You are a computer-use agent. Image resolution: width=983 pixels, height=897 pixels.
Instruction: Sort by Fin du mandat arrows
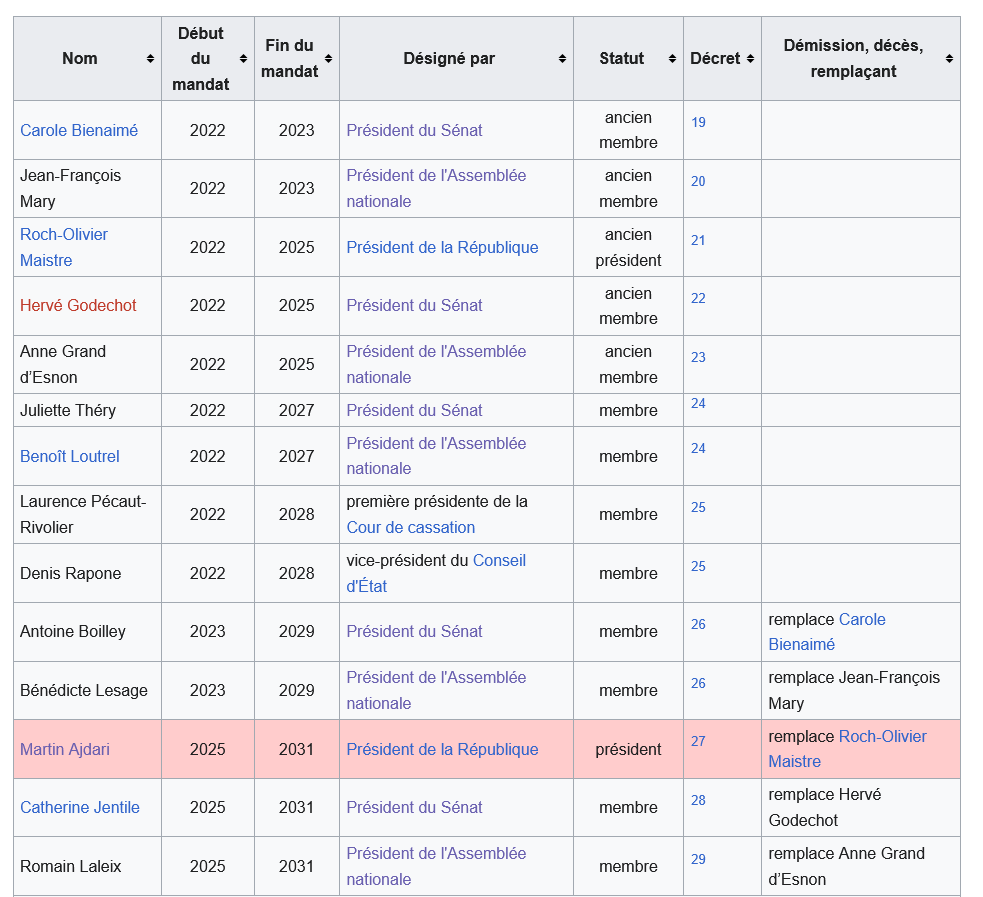(329, 58)
